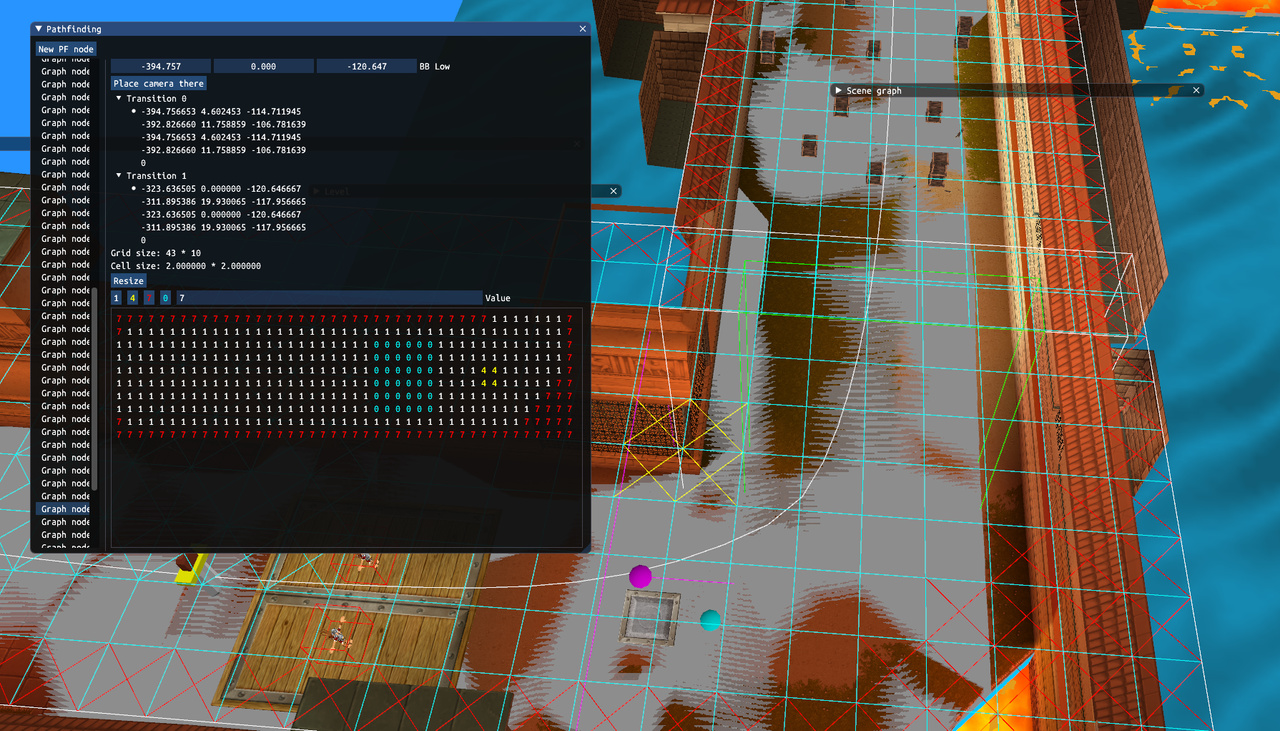
Task: Select the highlighted Graph node list row
Action: (64, 509)
